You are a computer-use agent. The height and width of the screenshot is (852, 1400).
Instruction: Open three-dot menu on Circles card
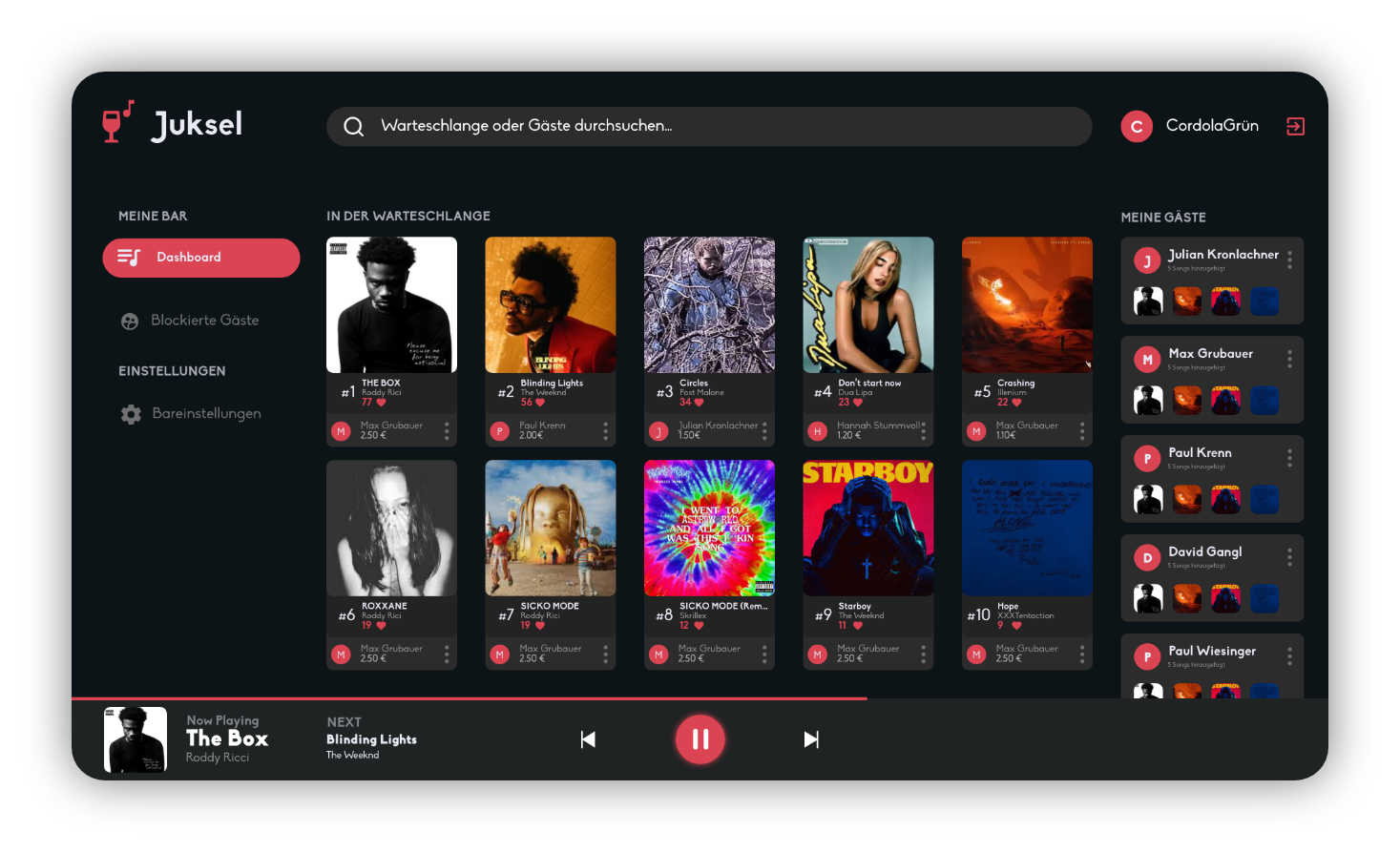764,431
